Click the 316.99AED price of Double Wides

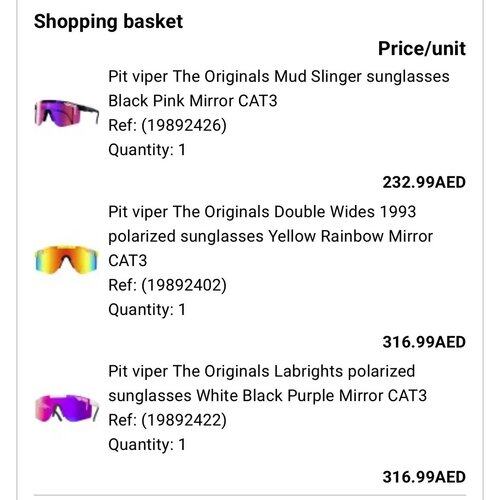click(x=424, y=342)
